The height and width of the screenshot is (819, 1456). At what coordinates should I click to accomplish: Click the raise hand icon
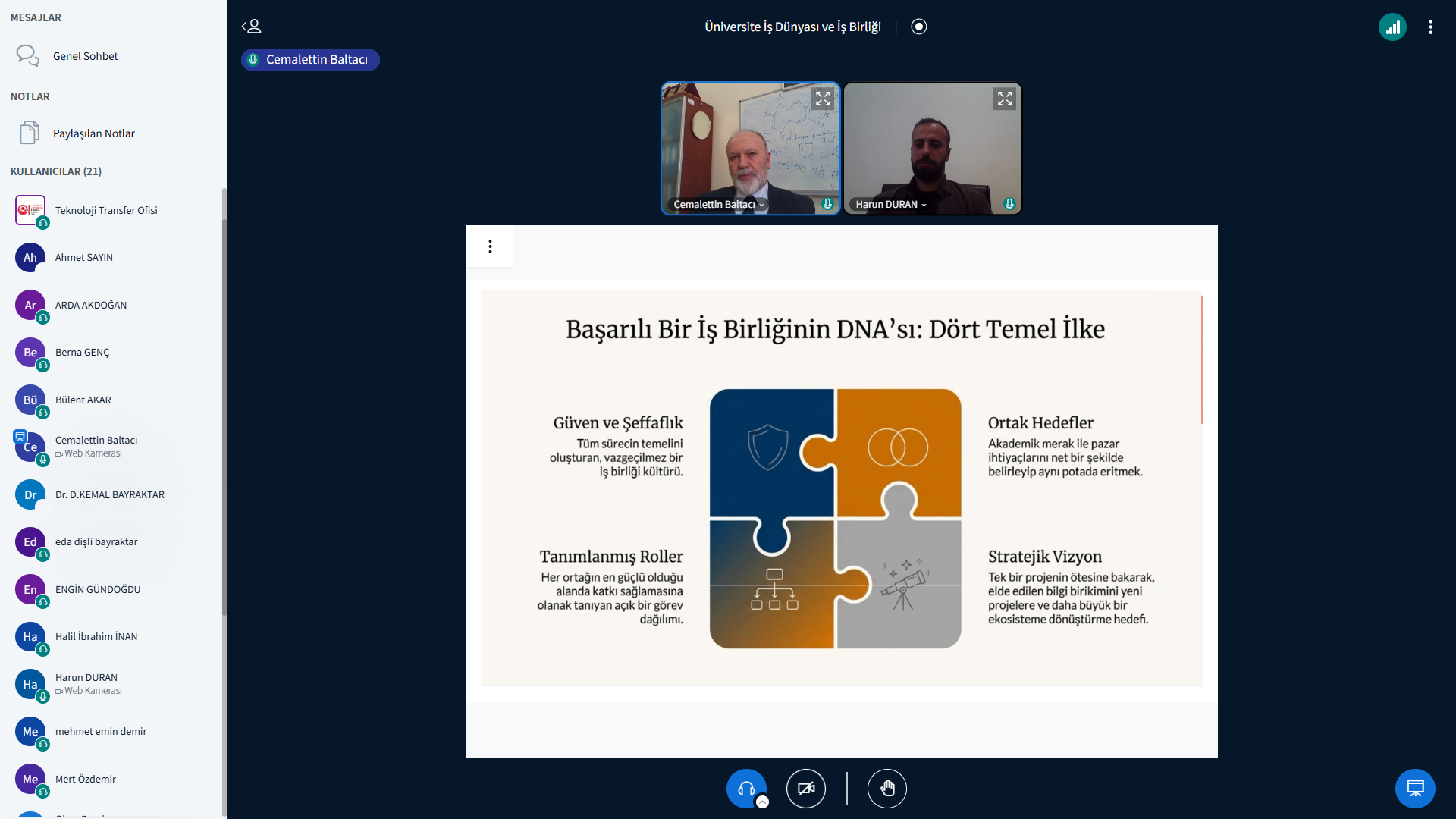tap(886, 789)
